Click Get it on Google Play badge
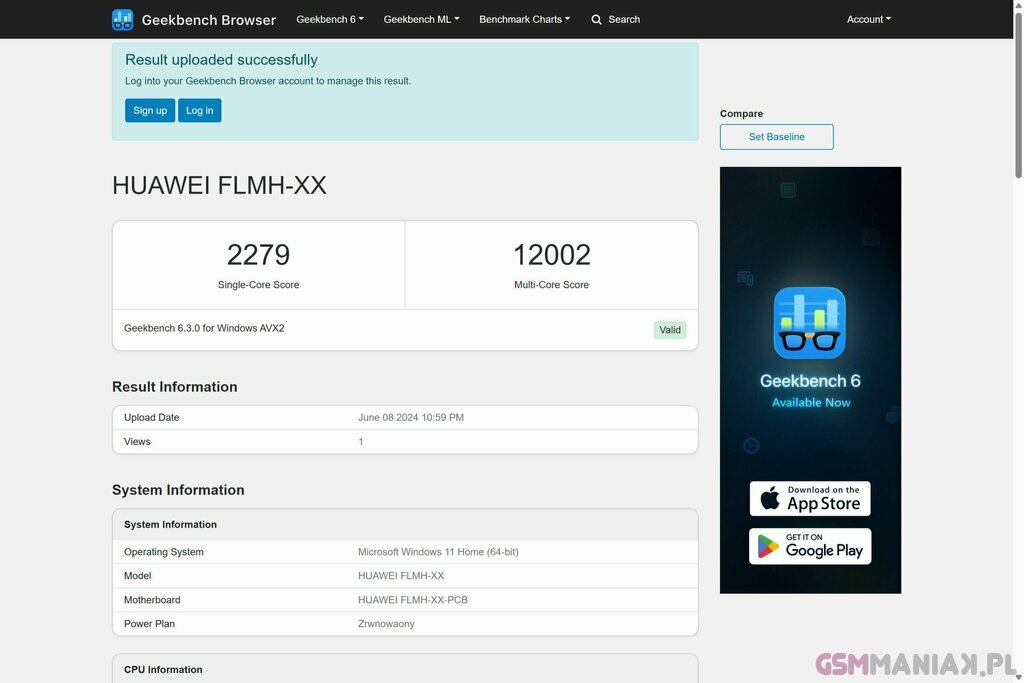 810,547
